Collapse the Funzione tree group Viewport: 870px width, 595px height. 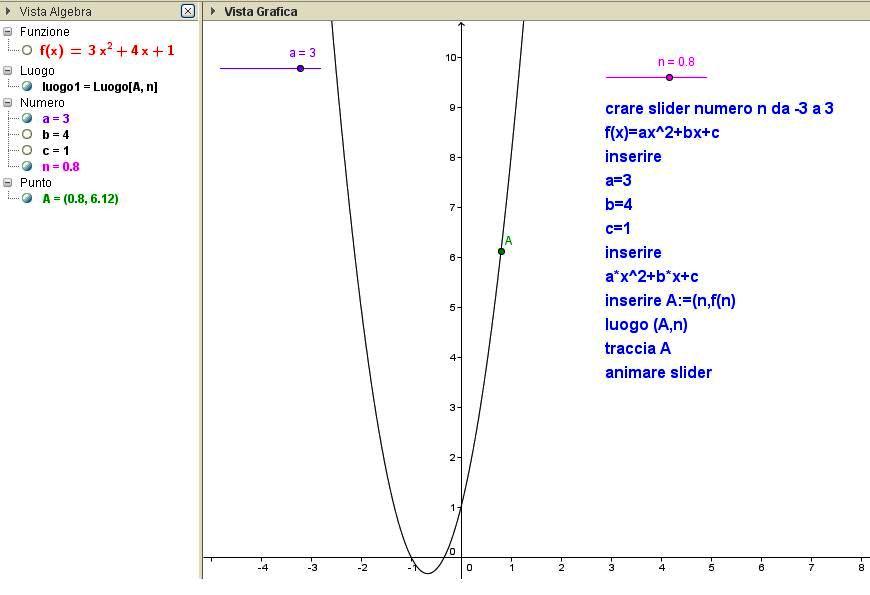tap(8, 32)
